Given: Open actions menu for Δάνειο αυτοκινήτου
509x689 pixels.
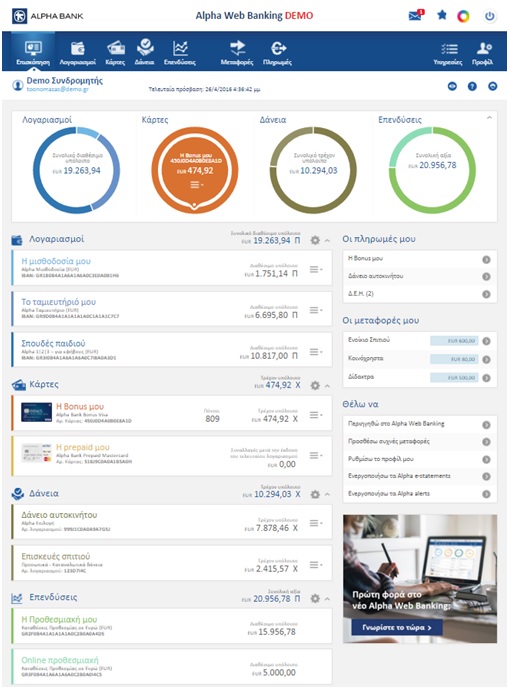Looking at the screenshot, I should point(316,523).
